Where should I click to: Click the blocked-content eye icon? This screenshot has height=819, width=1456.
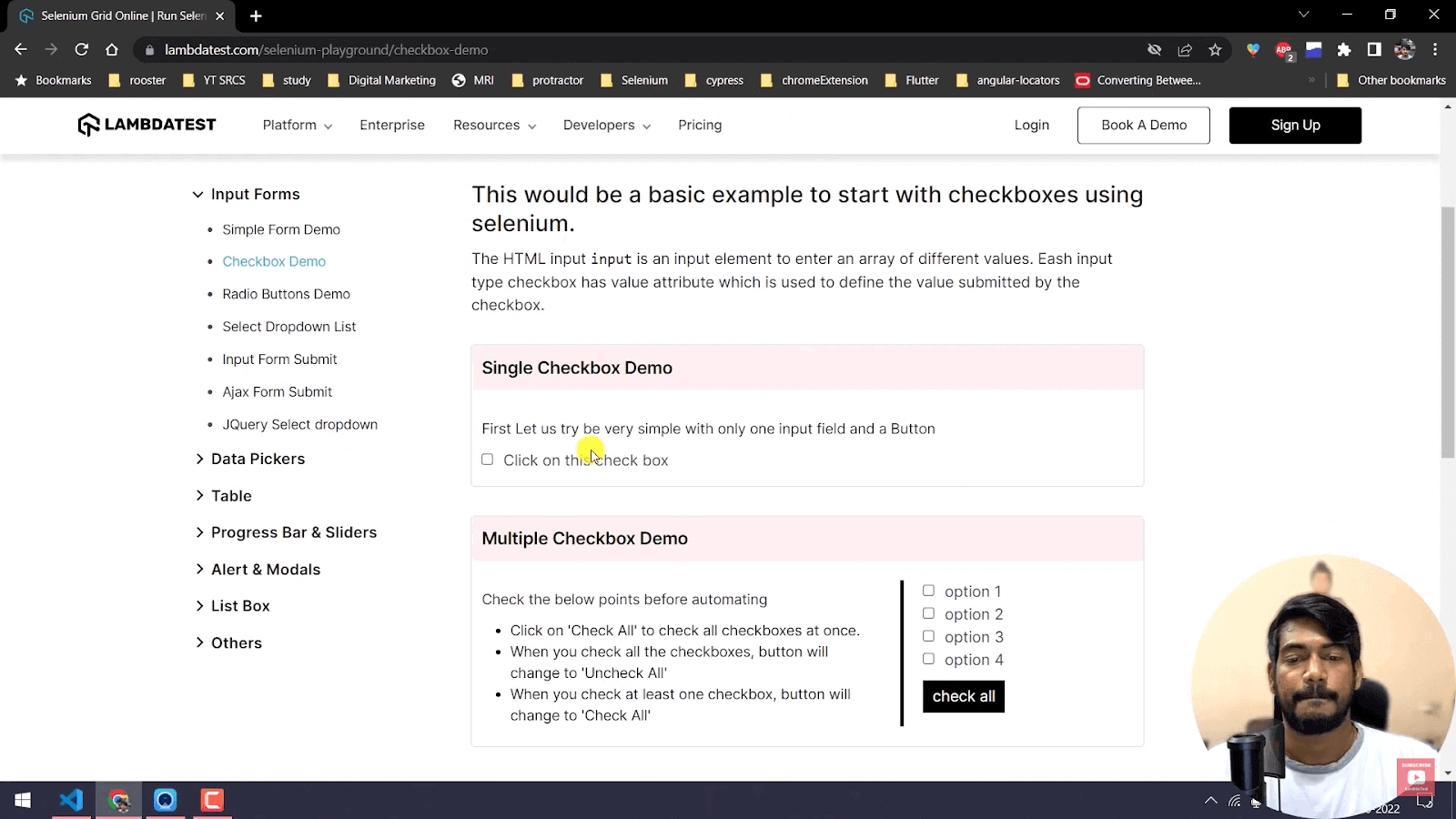pyautogui.click(x=1154, y=50)
